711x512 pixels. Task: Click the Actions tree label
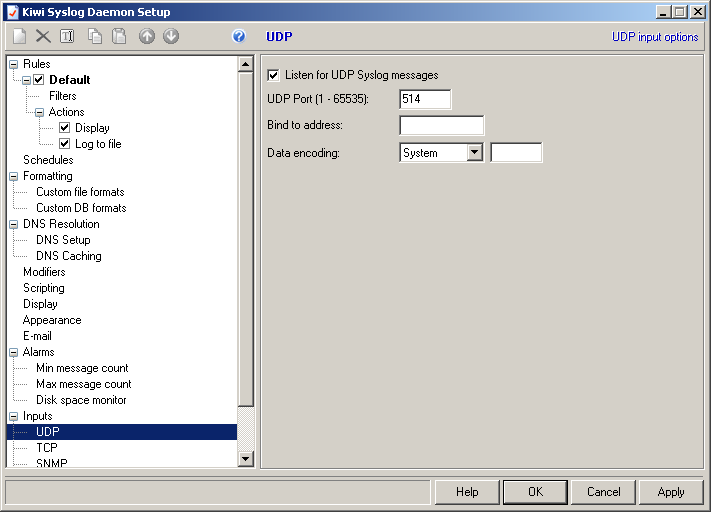[66, 112]
